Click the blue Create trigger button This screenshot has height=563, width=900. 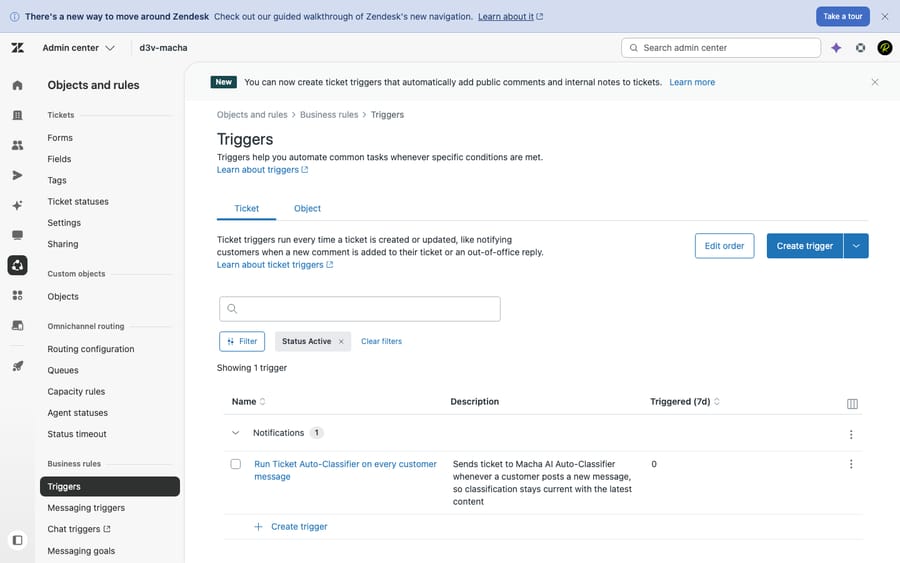pyautogui.click(x=805, y=246)
